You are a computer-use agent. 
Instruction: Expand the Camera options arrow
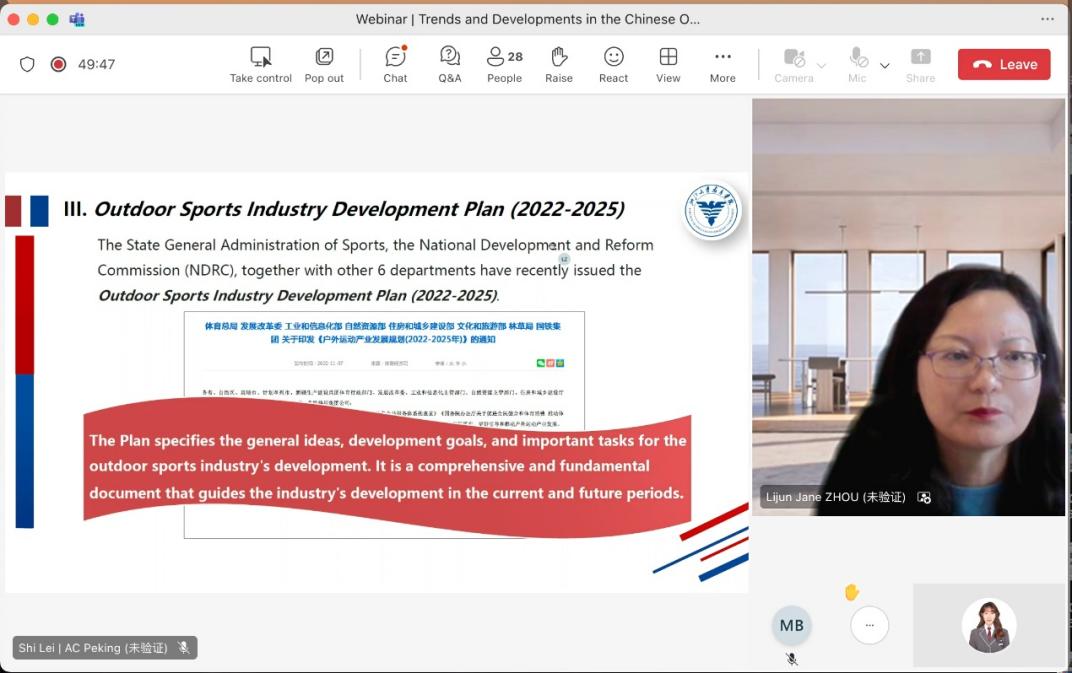pyautogui.click(x=822, y=66)
